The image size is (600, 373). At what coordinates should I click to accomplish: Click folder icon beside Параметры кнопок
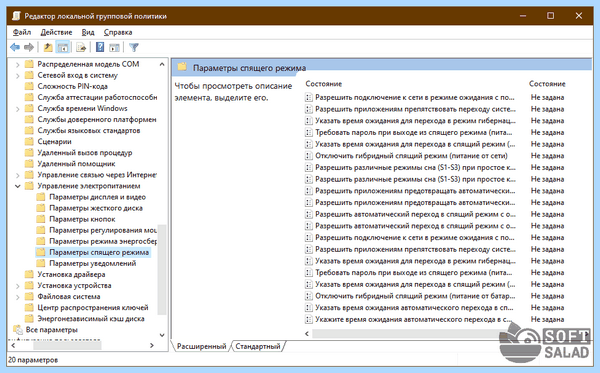41,219
